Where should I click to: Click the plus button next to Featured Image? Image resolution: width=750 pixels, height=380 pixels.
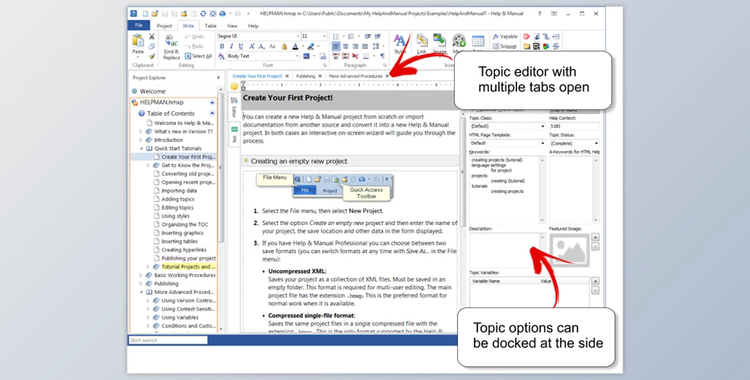point(595,237)
